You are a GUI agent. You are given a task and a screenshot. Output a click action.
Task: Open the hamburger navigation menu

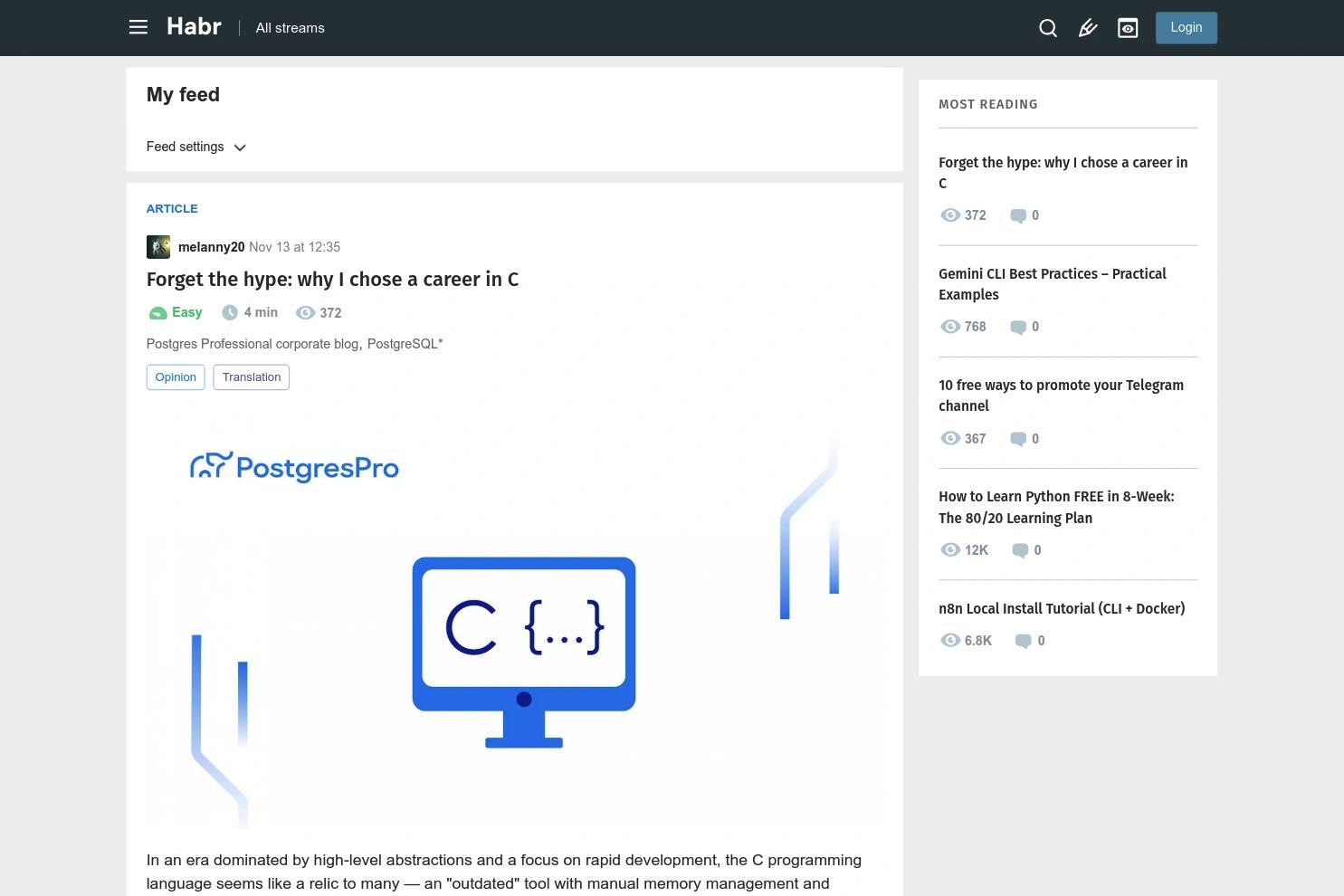[138, 27]
